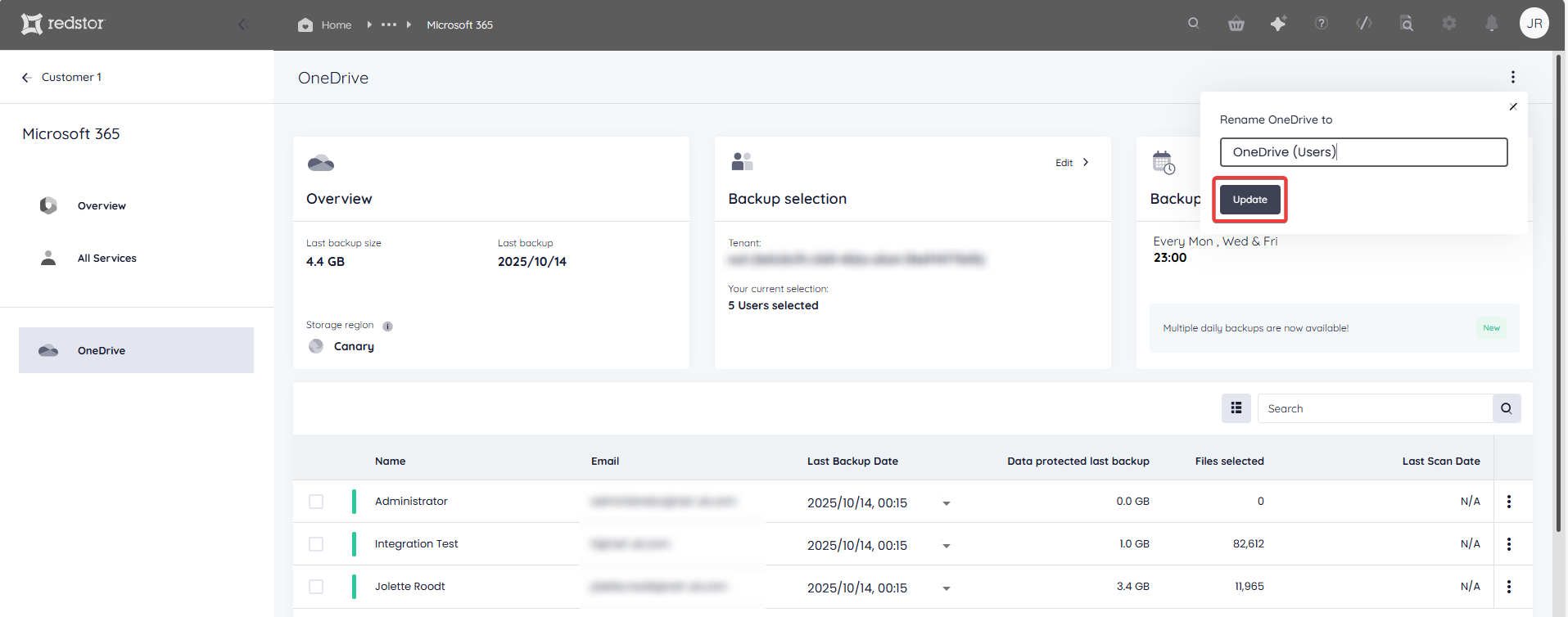
Task: Open the shopping basket icon
Action: tap(1236, 24)
